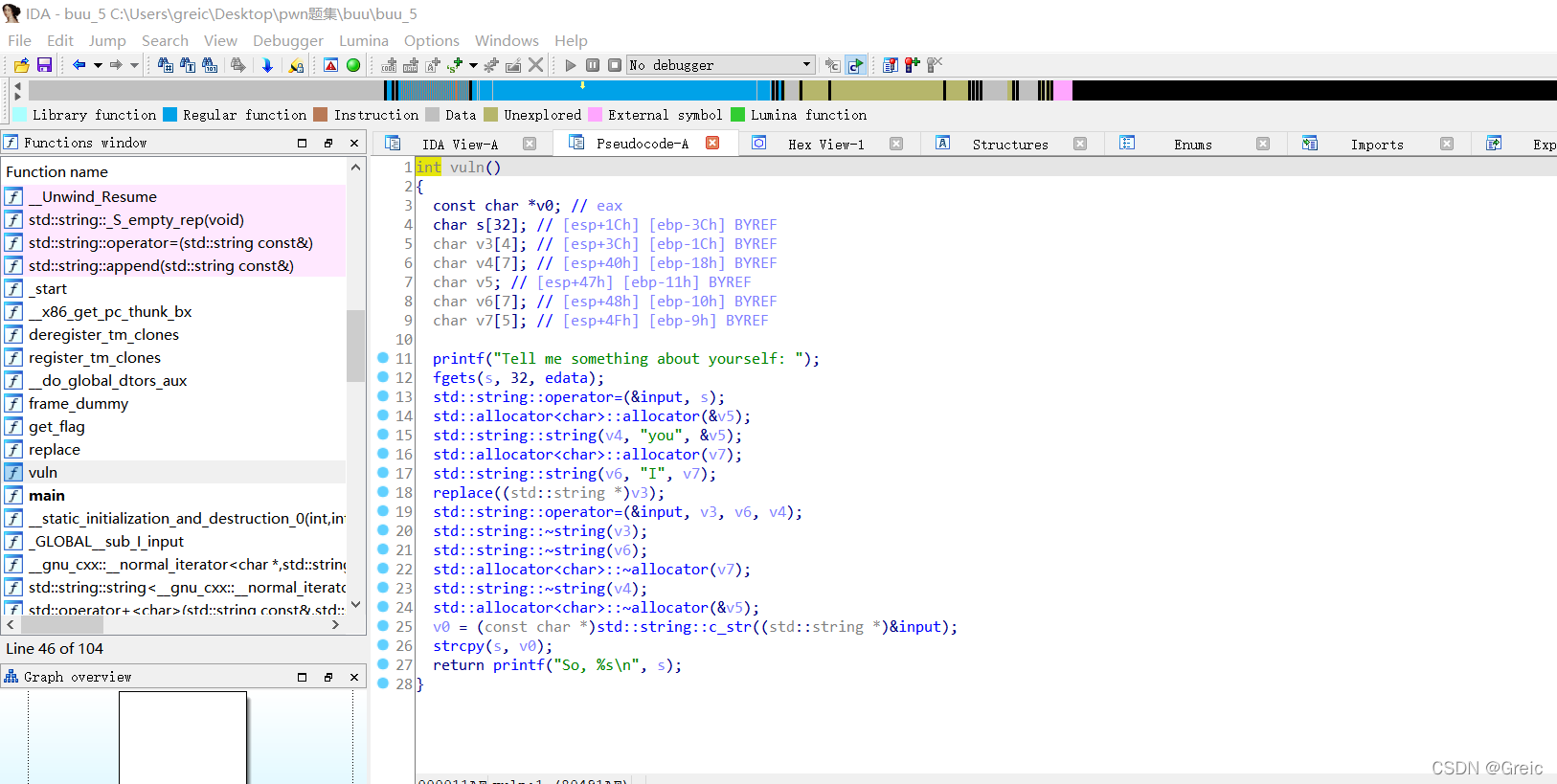Click the IDA View-A tab icon
Viewport: 1557px width, 784px height.
[x=393, y=143]
